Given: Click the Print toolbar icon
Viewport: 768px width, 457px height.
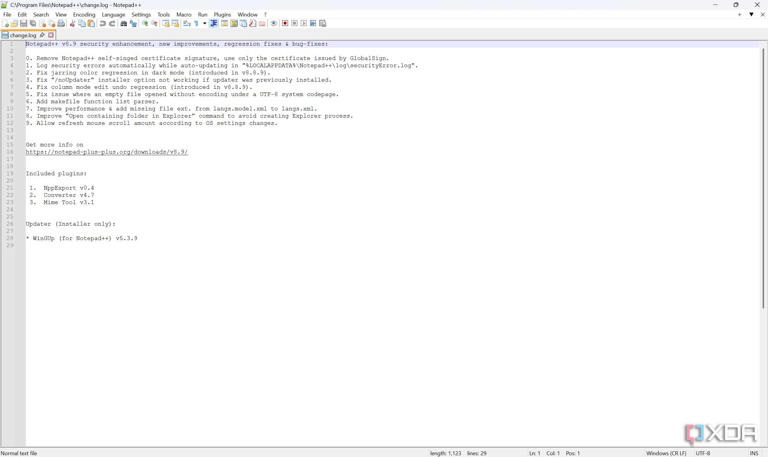Looking at the screenshot, I should 62,23.
